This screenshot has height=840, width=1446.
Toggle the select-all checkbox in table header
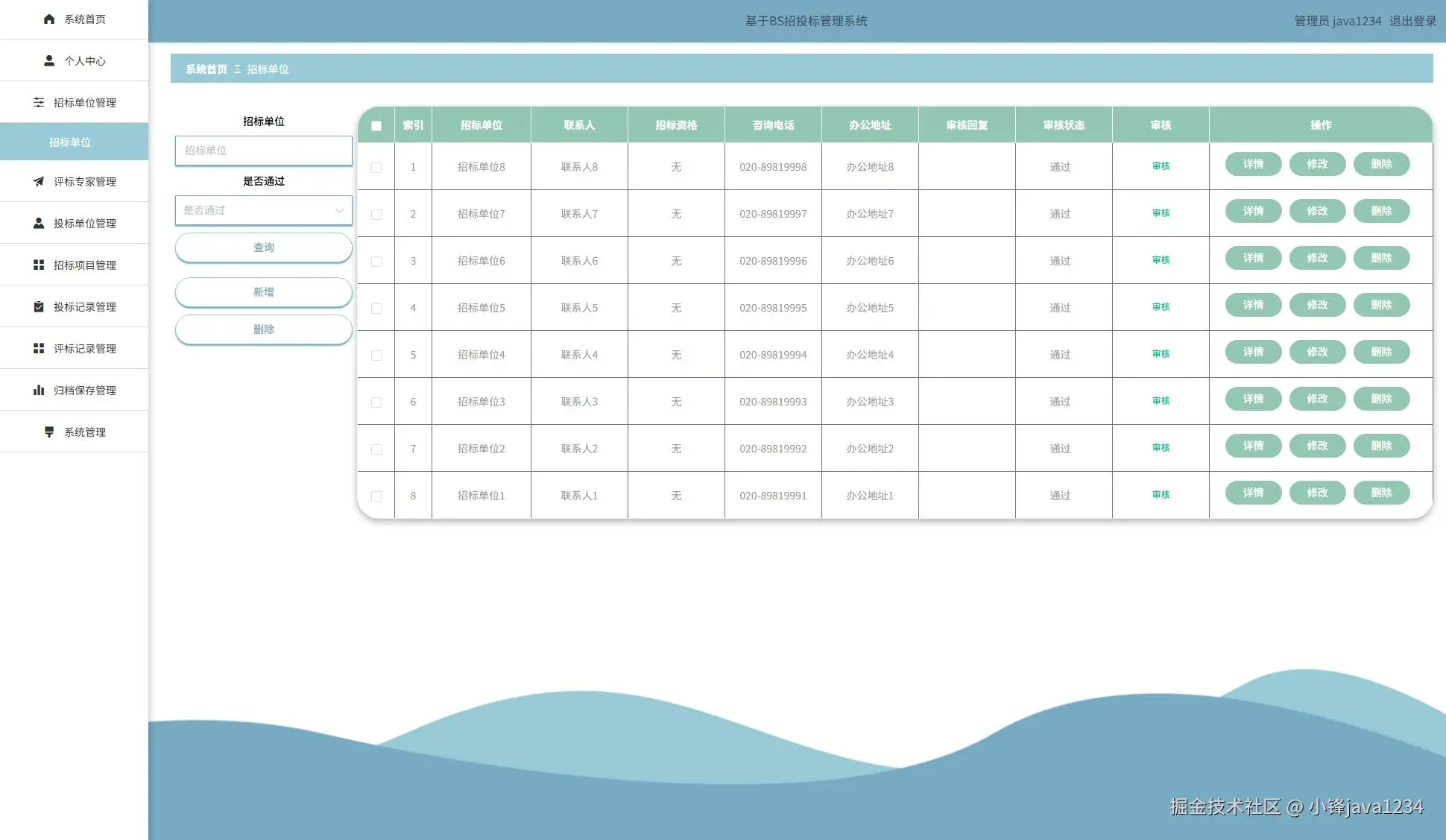(x=376, y=126)
